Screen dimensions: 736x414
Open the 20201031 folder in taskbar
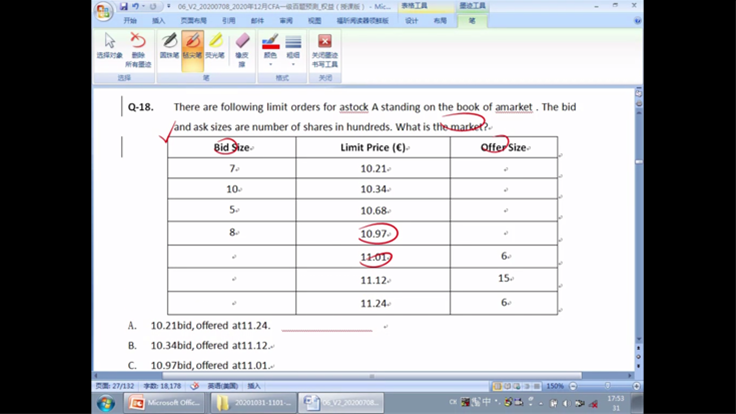point(256,403)
